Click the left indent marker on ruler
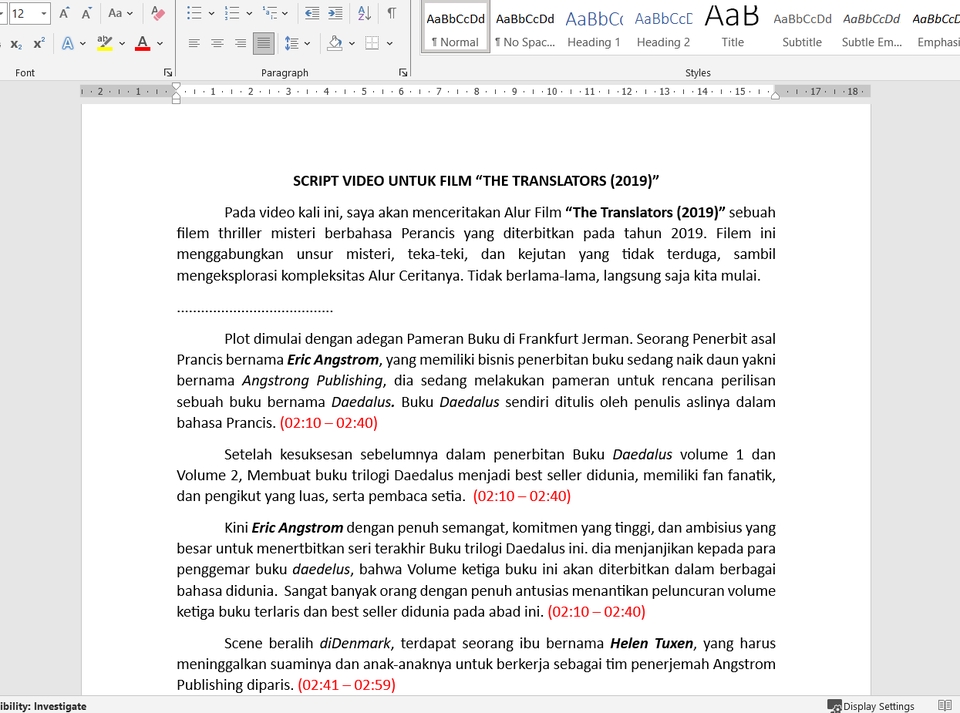This screenshot has width=960, height=713. coord(176,99)
